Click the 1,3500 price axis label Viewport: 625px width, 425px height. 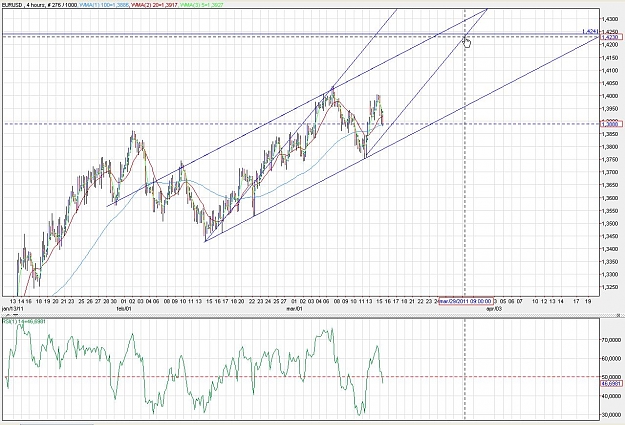click(610, 224)
